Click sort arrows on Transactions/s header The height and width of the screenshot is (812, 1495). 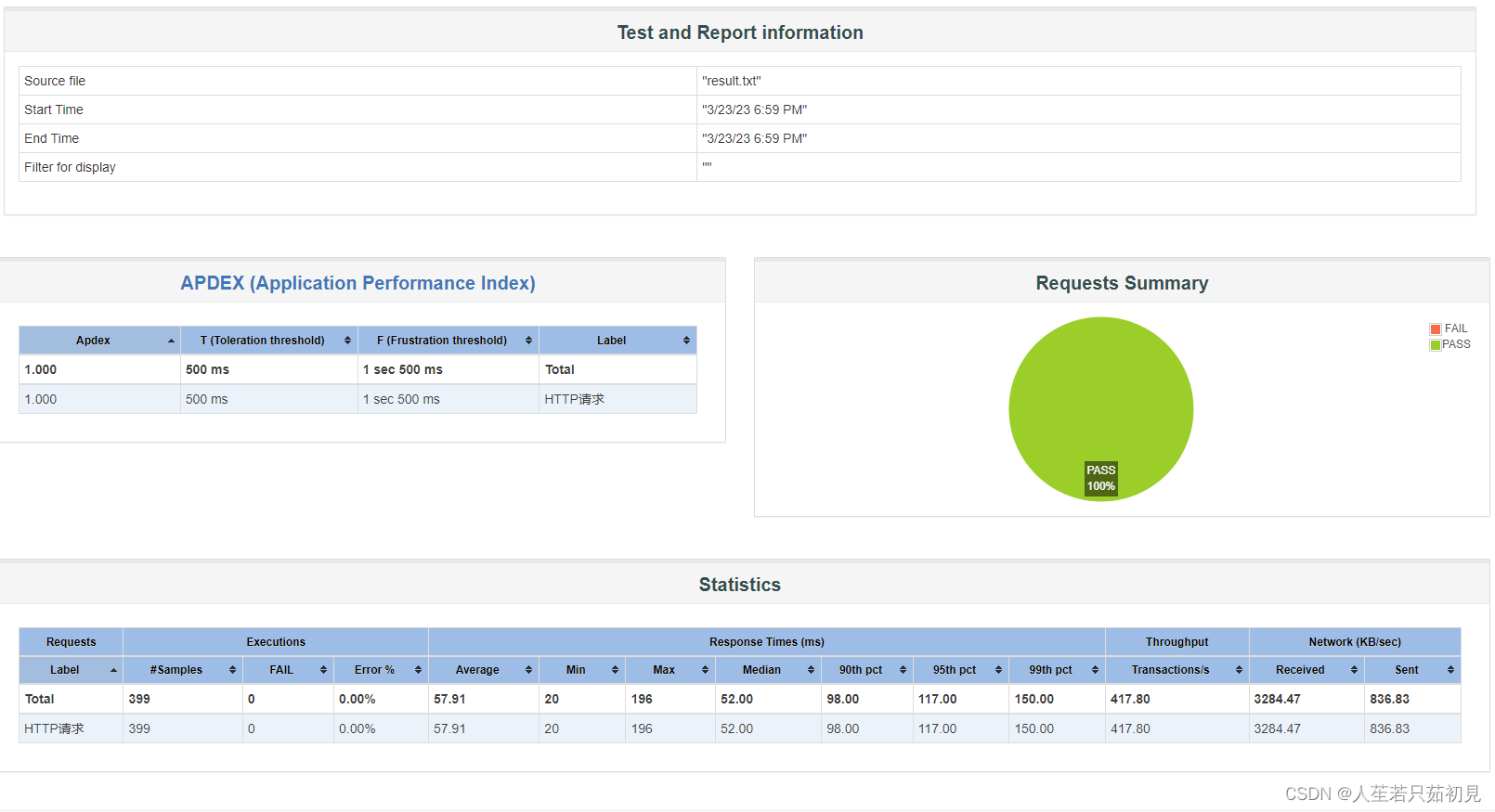tap(1239, 670)
